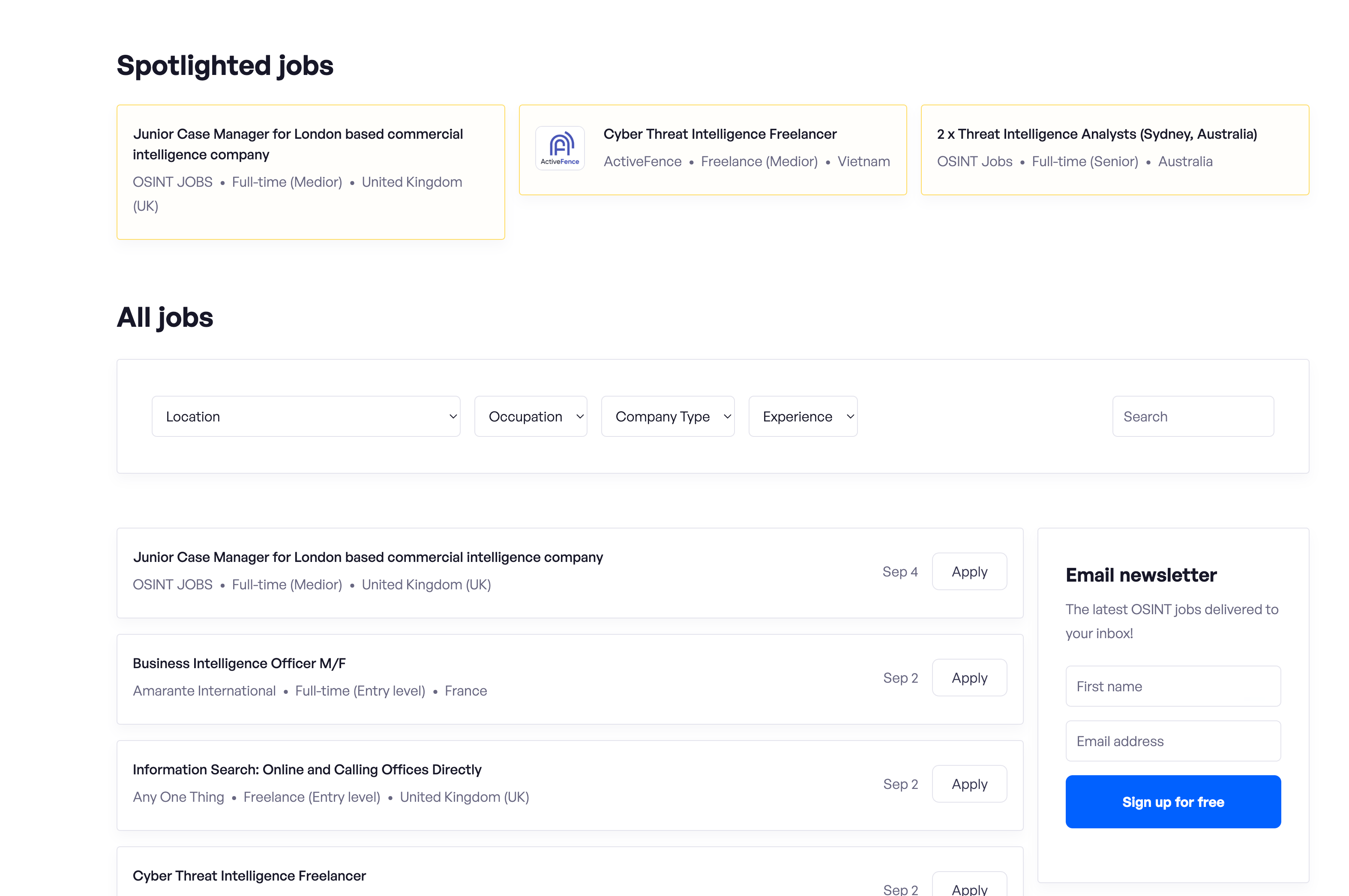Click the OSINT JOBS company name link
The width and height of the screenshot is (1349, 896).
pyautogui.click(x=172, y=584)
